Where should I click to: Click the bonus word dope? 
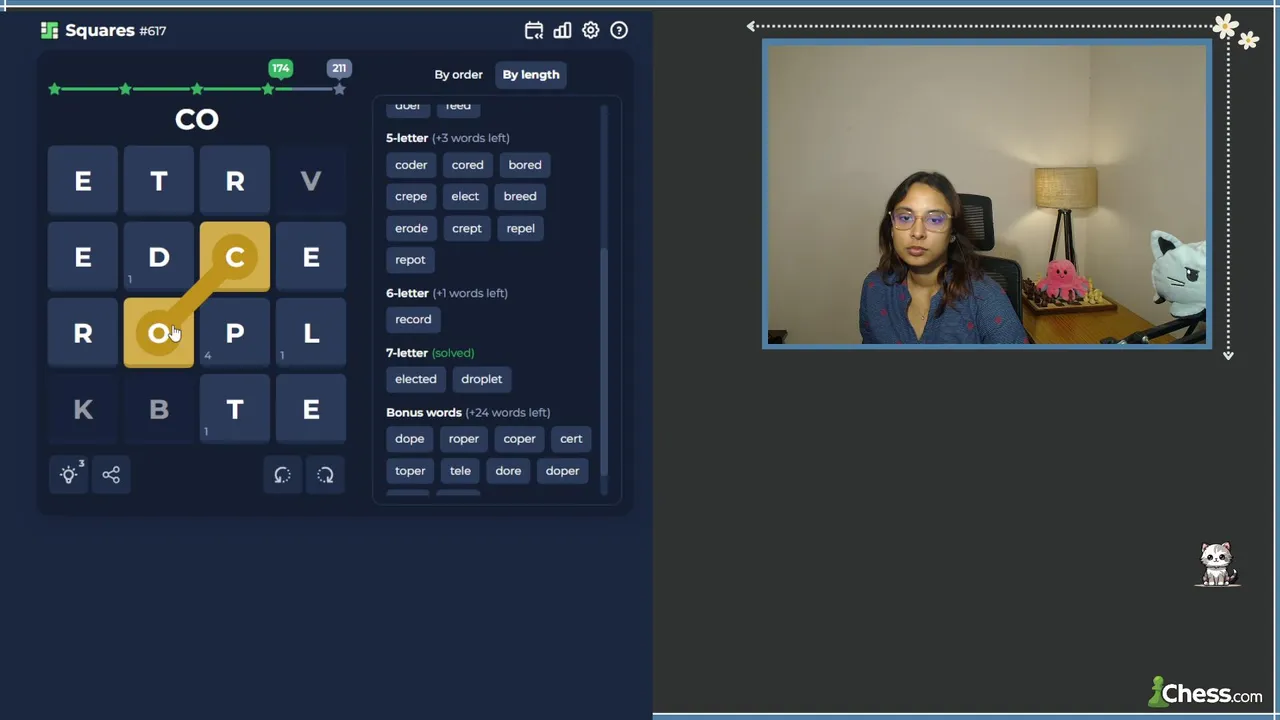coord(410,439)
